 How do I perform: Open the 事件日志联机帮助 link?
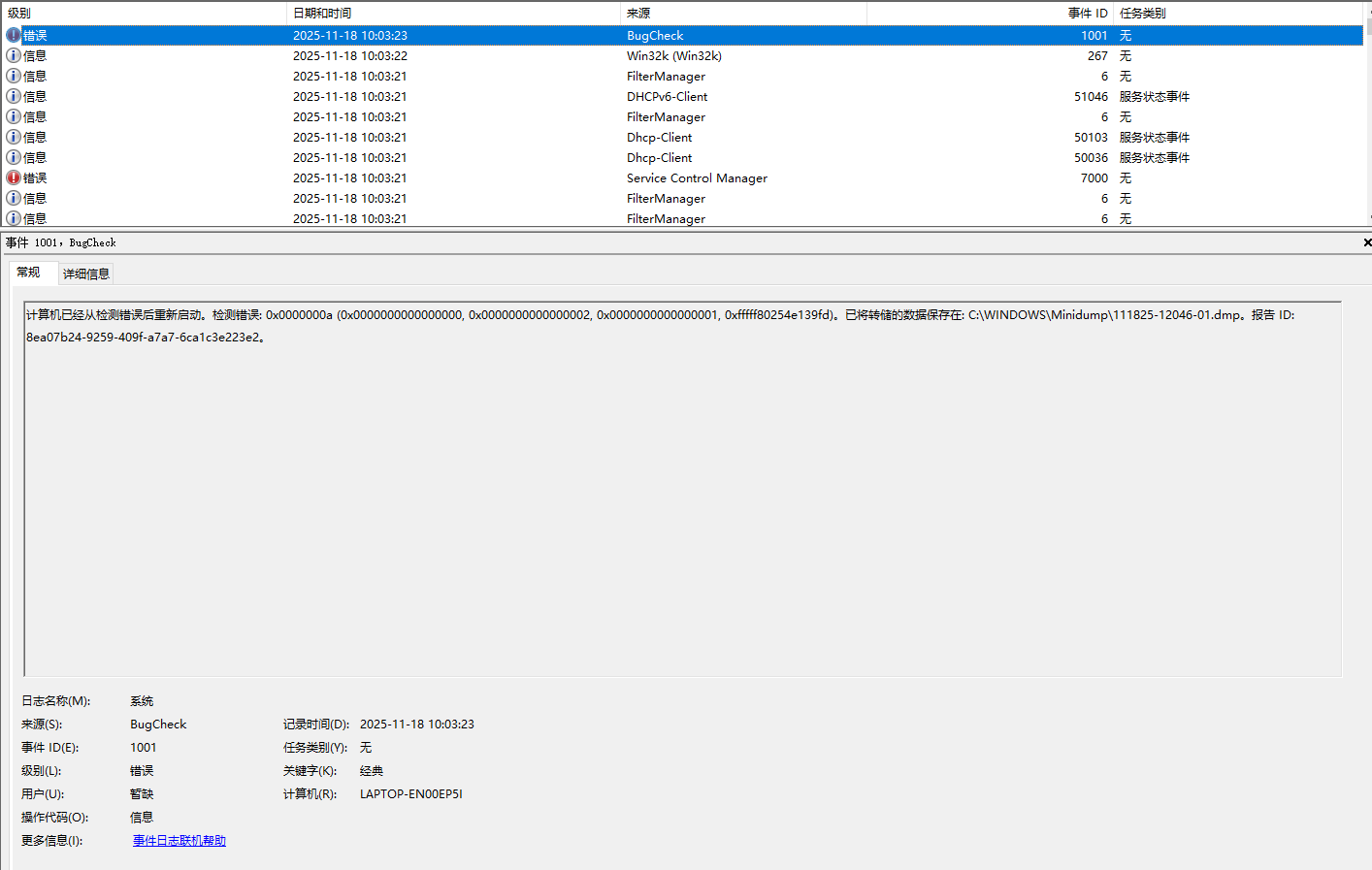point(180,841)
